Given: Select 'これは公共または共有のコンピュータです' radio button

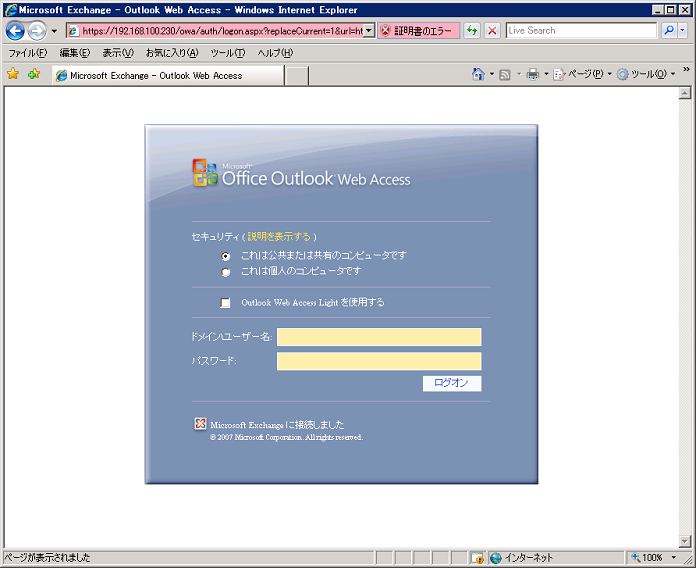Looking at the screenshot, I should (x=226, y=256).
